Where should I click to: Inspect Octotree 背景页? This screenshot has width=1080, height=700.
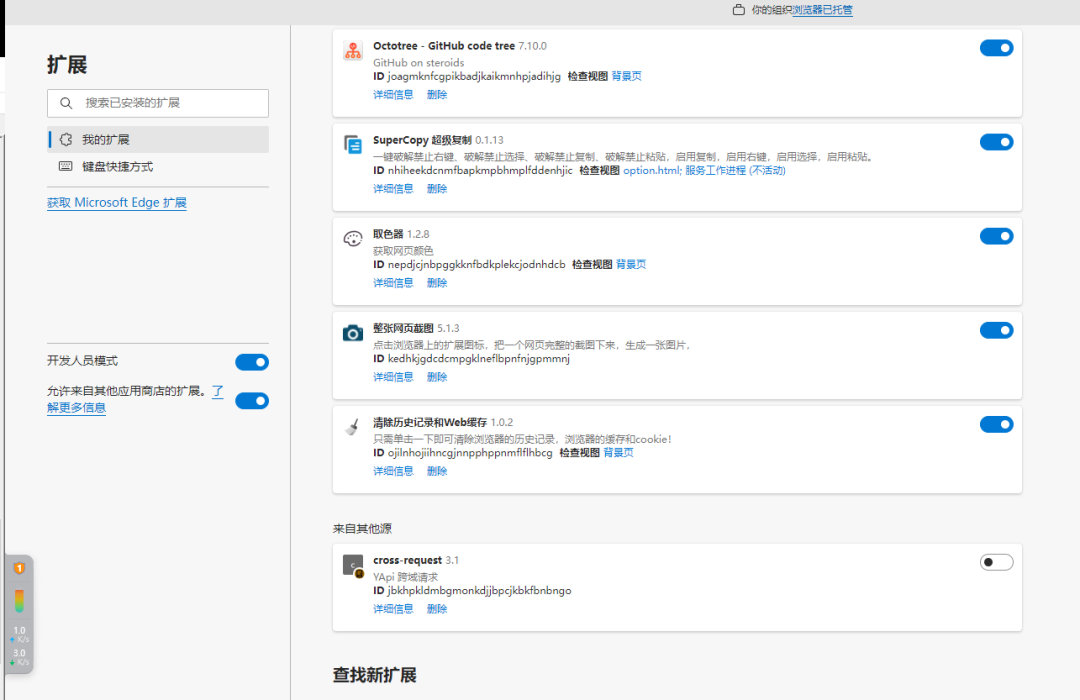click(x=626, y=76)
